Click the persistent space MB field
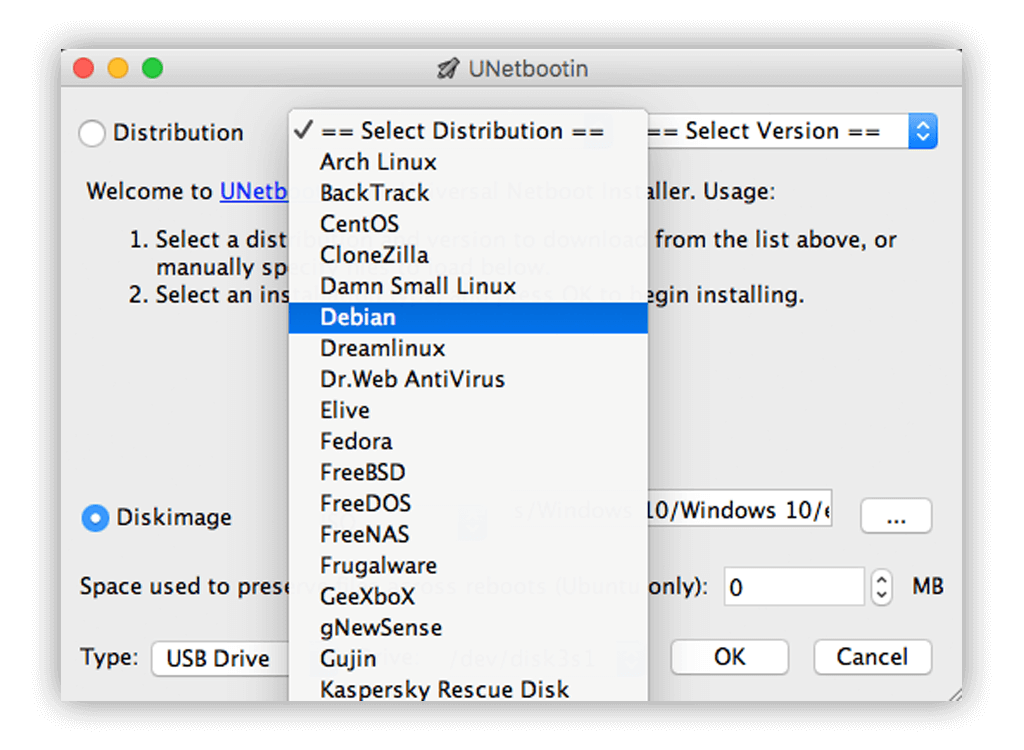This screenshot has width=1024, height=750. [794, 587]
